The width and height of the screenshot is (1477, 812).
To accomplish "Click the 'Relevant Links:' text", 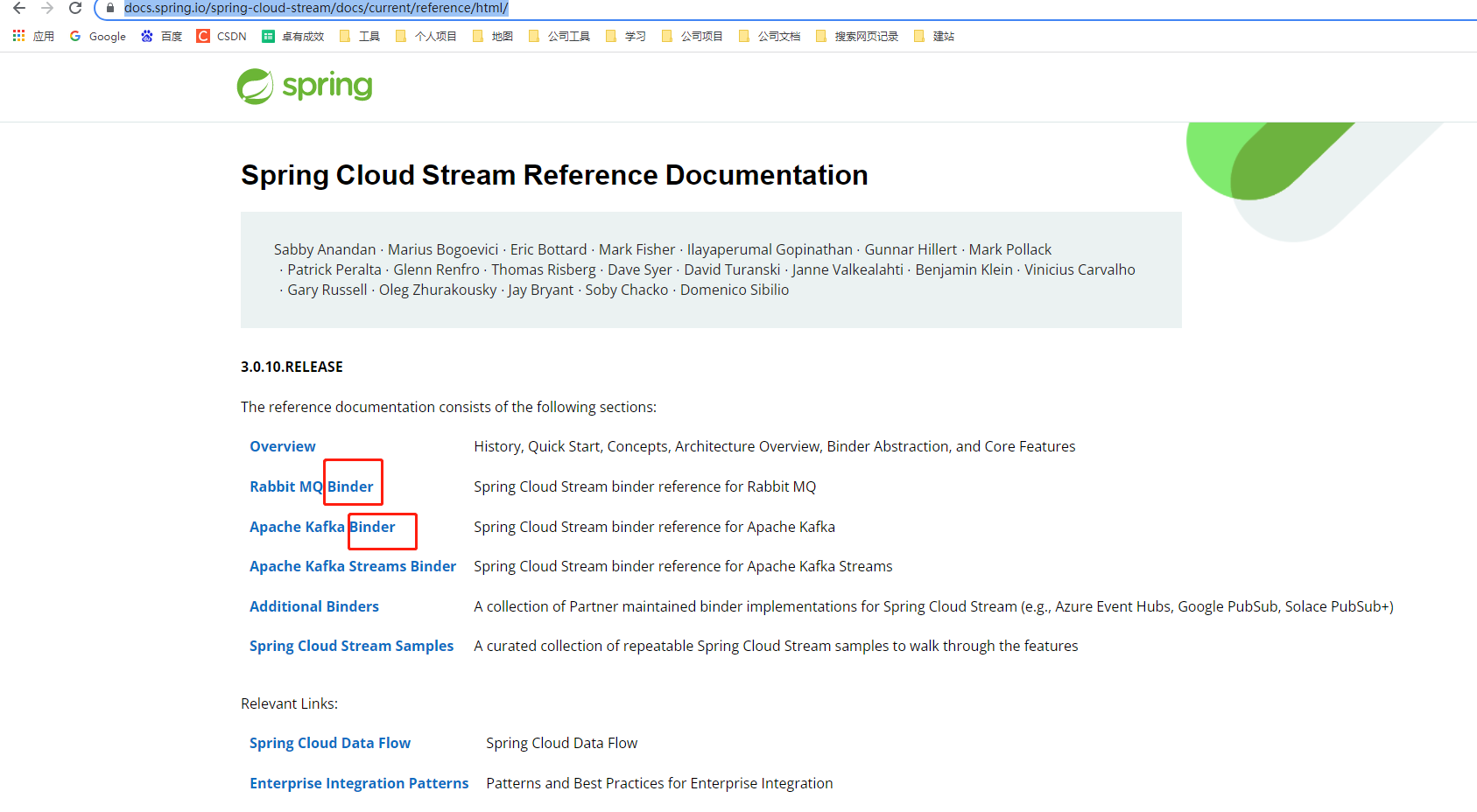I will point(289,703).
